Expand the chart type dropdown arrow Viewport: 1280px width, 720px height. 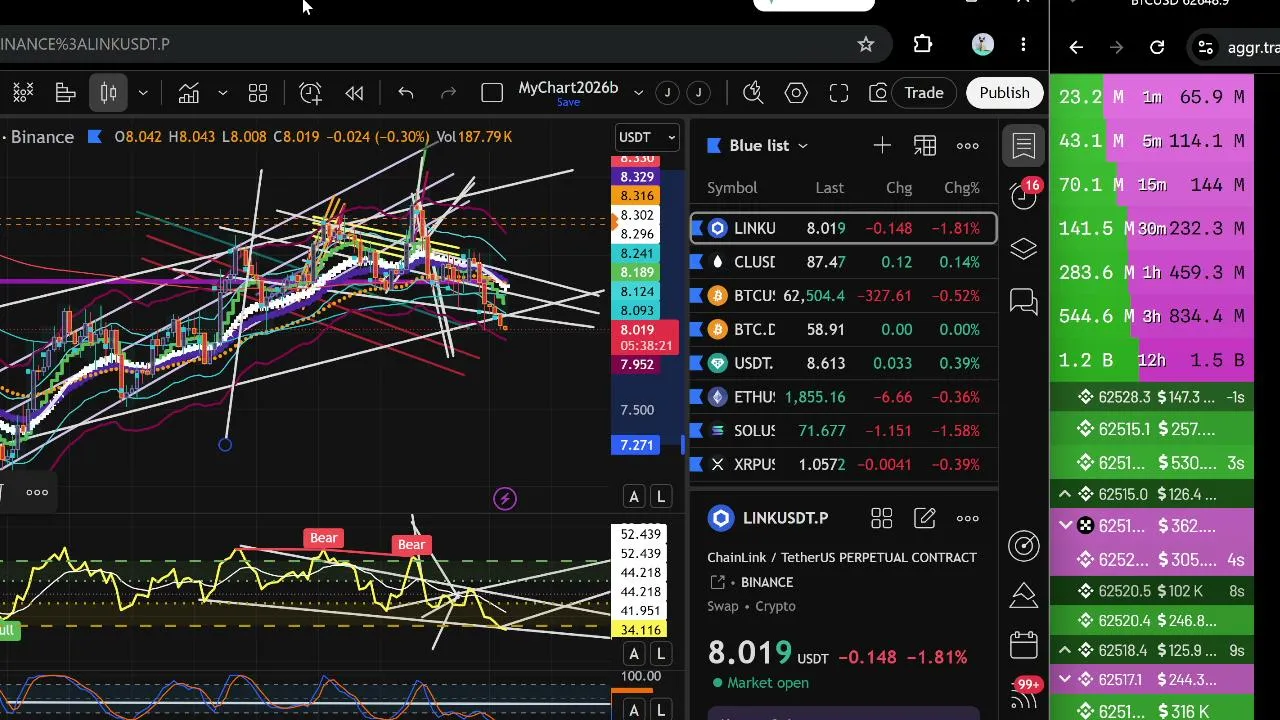point(143,93)
